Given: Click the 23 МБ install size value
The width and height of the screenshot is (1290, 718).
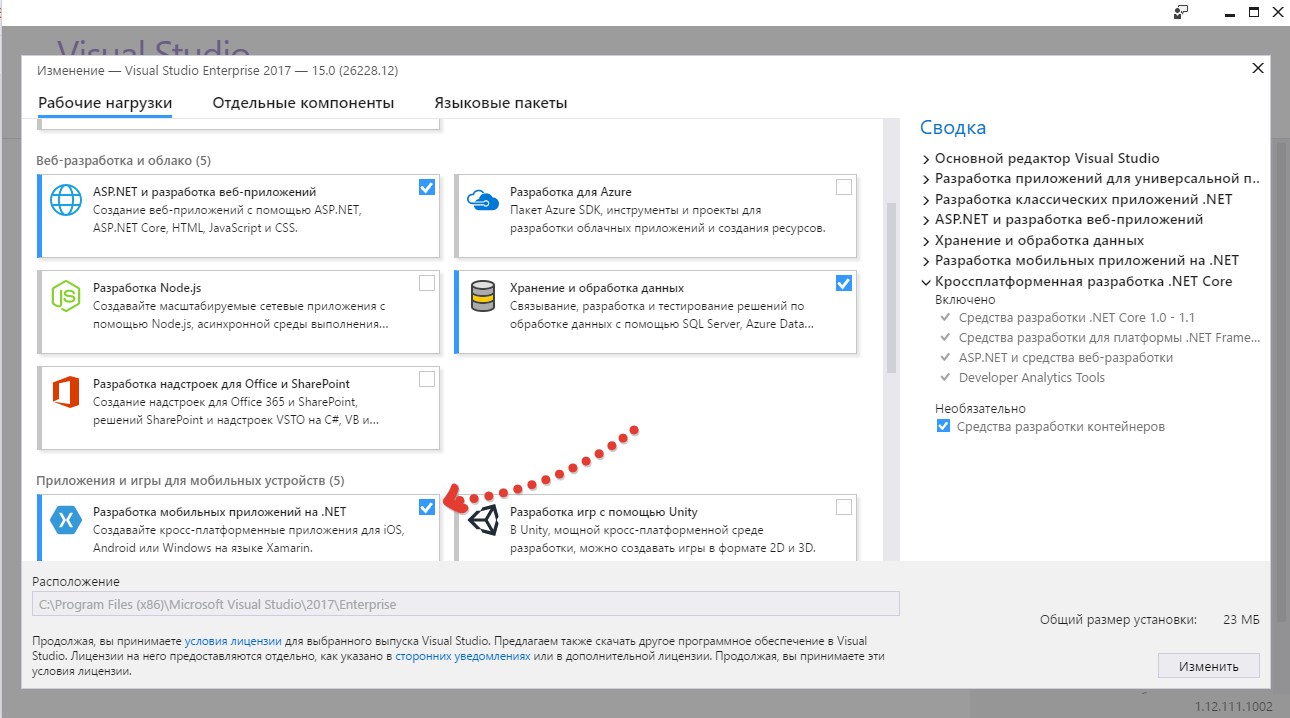Looking at the screenshot, I should coord(1241,620).
